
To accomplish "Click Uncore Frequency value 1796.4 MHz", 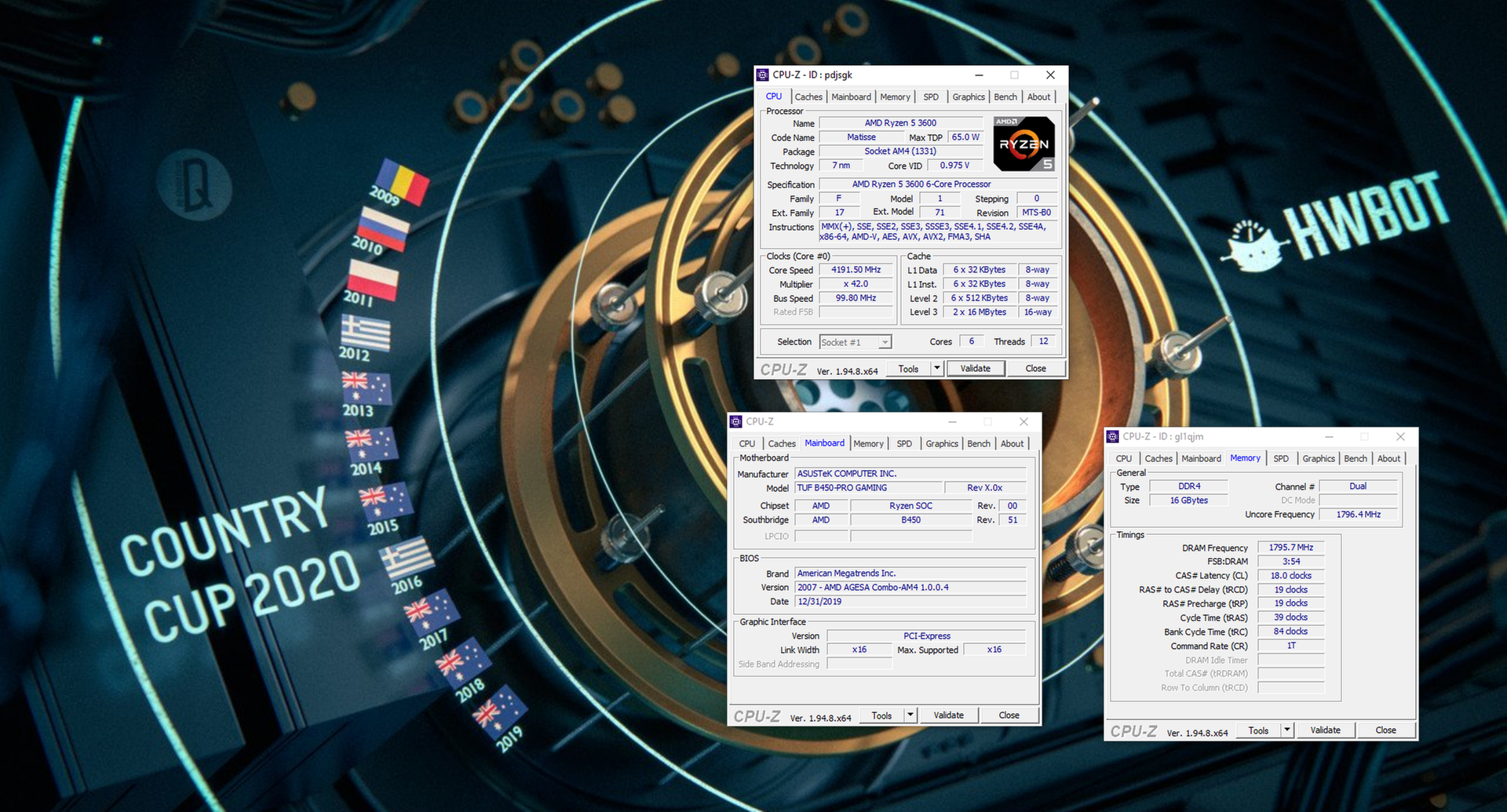I will 1359,515.
